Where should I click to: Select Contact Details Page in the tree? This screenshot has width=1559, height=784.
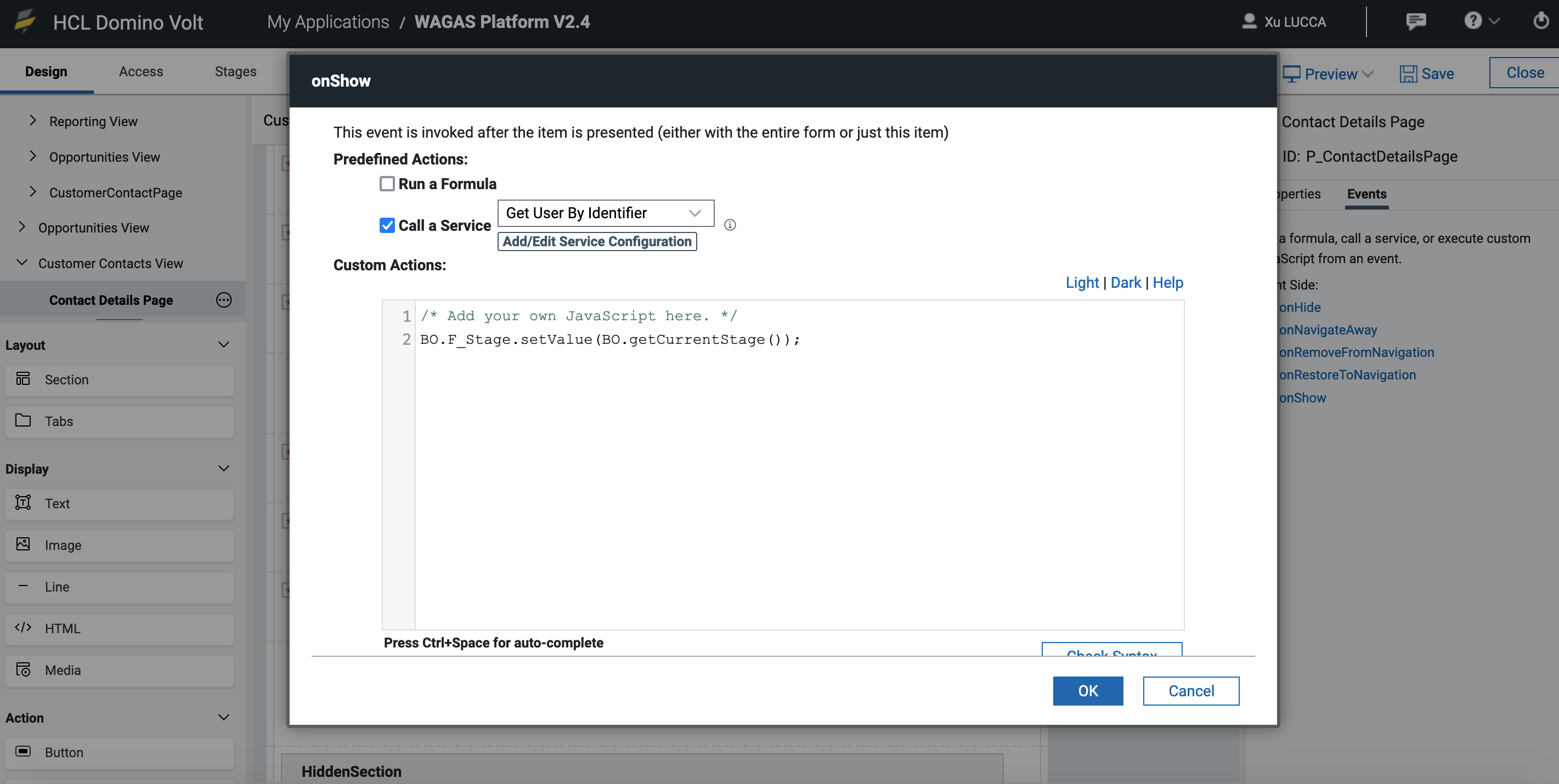tap(111, 300)
